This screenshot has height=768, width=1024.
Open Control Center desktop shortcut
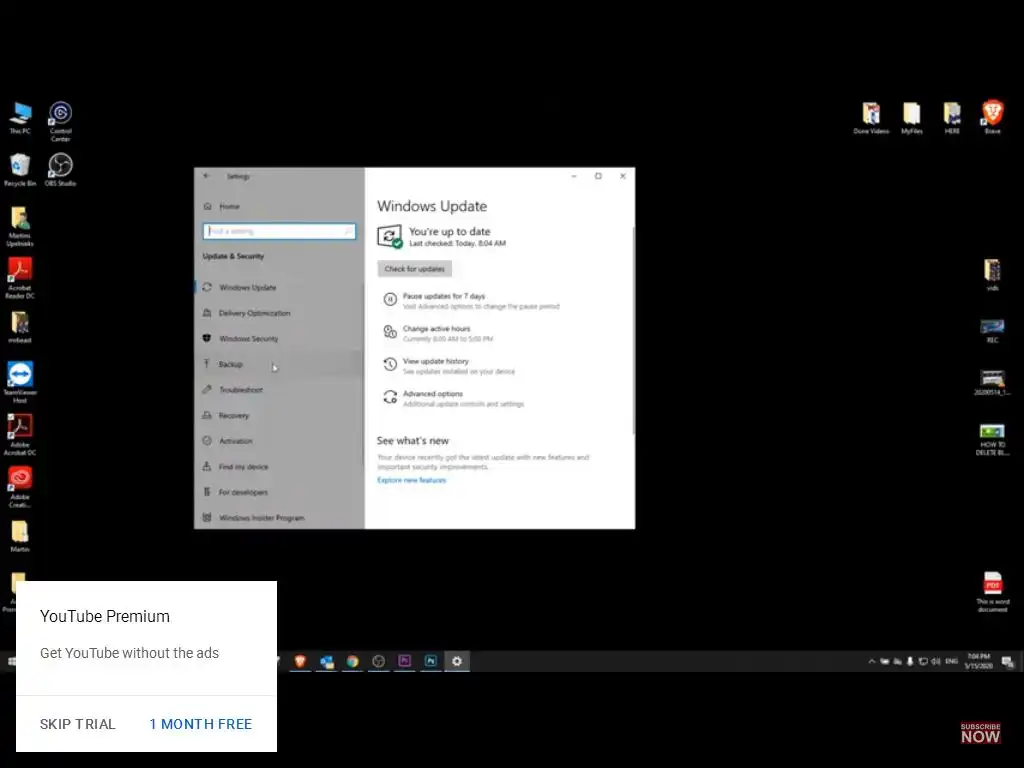coord(60,121)
